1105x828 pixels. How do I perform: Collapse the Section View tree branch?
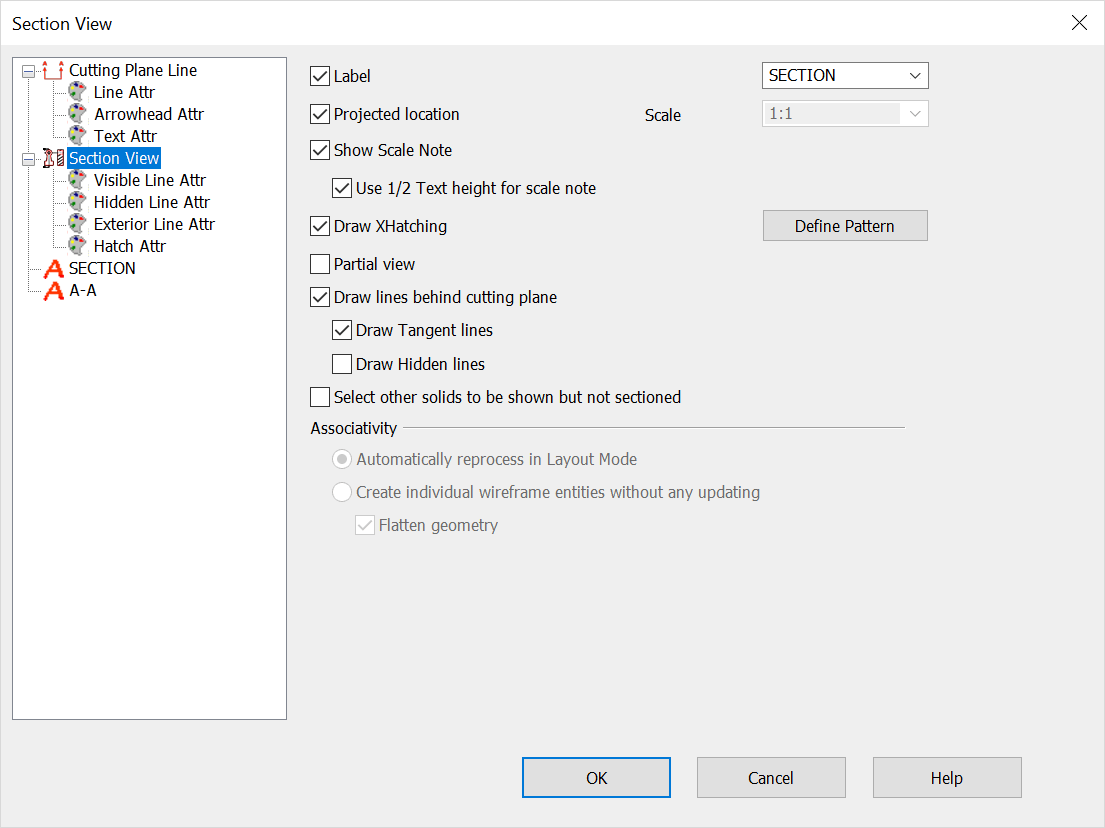point(26,157)
